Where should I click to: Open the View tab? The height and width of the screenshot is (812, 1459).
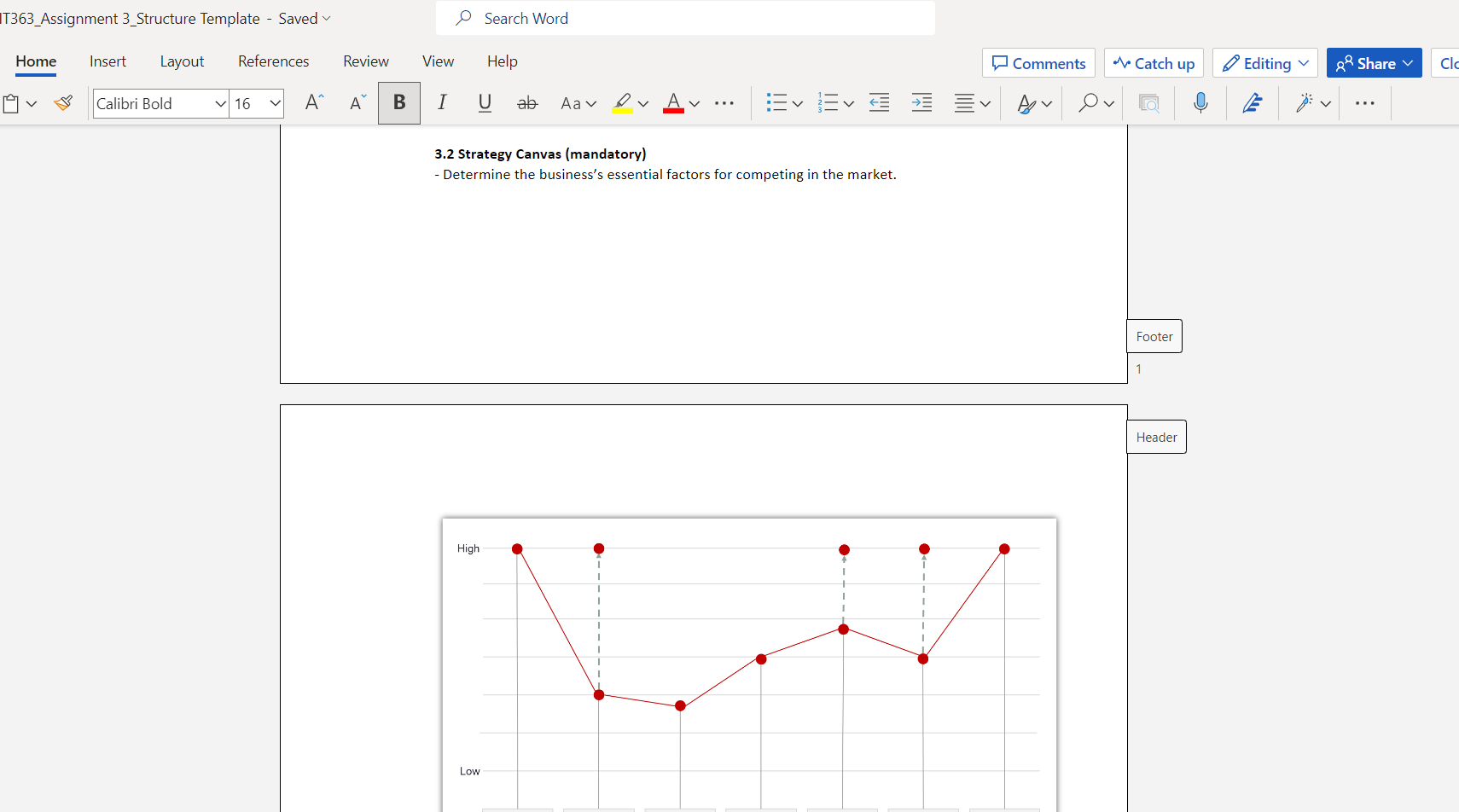(438, 61)
